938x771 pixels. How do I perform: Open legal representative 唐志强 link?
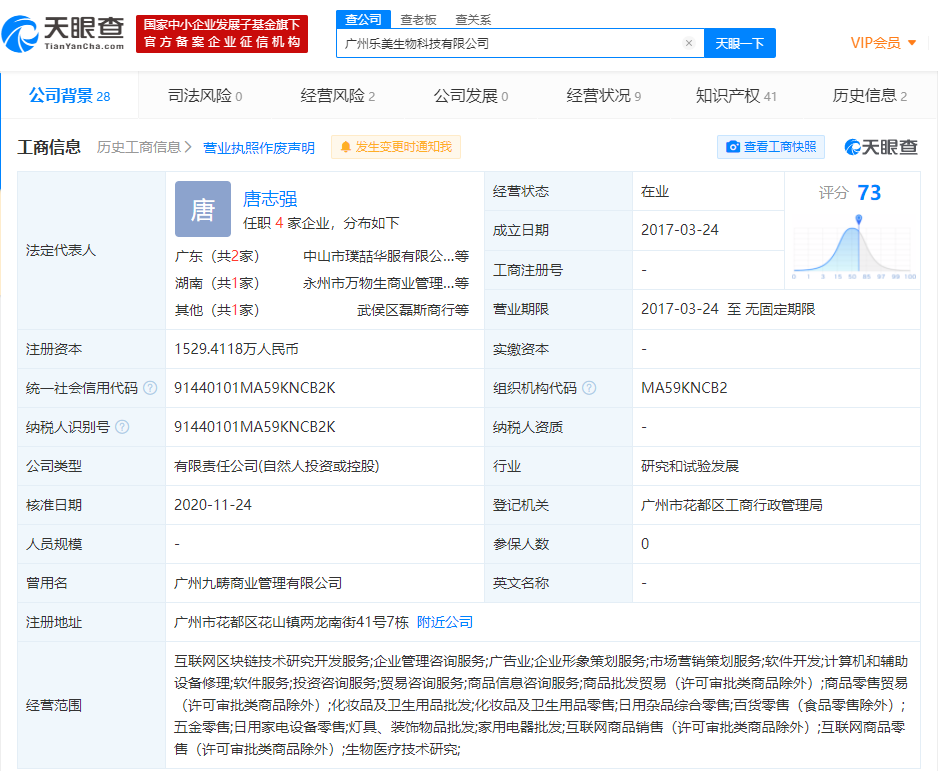point(270,199)
